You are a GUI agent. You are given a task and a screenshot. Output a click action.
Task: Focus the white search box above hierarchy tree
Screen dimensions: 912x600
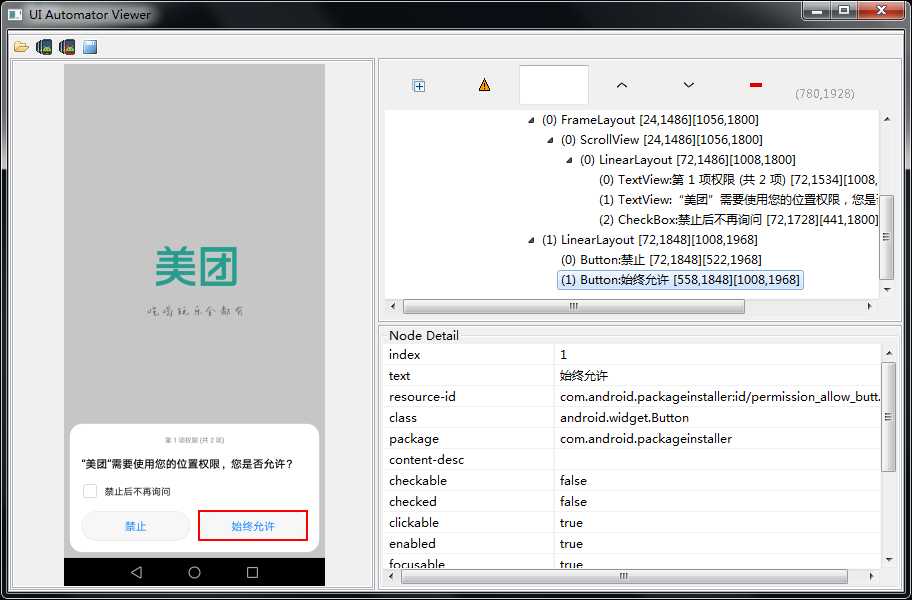pos(554,85)
